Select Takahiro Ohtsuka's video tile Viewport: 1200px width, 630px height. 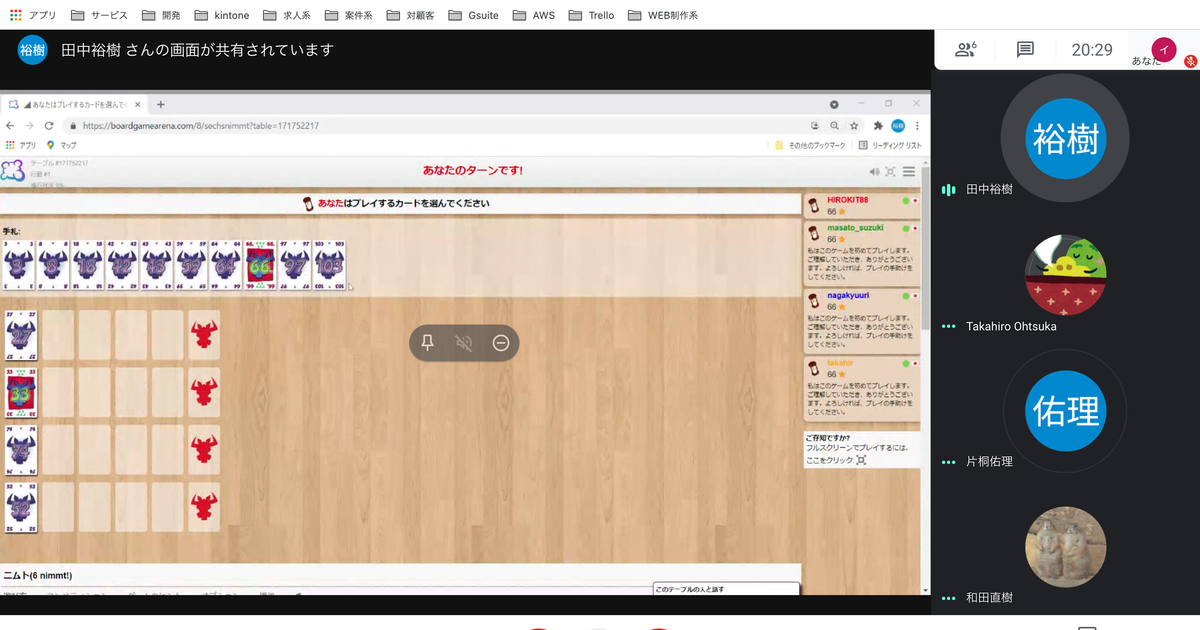[x=1065, y=275]
